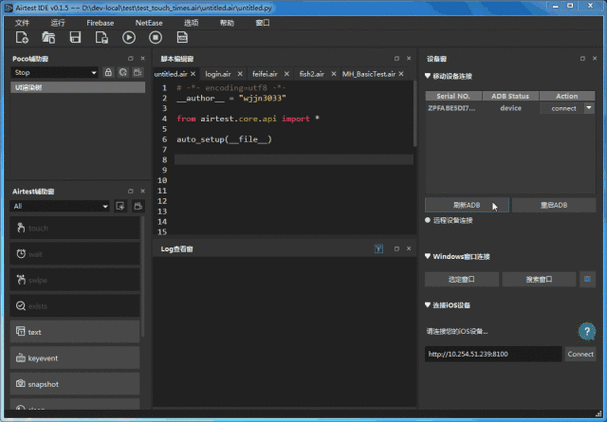Open the report viewer toolbar icon
The image size is (607, 422).
click(x=182, y=38)
